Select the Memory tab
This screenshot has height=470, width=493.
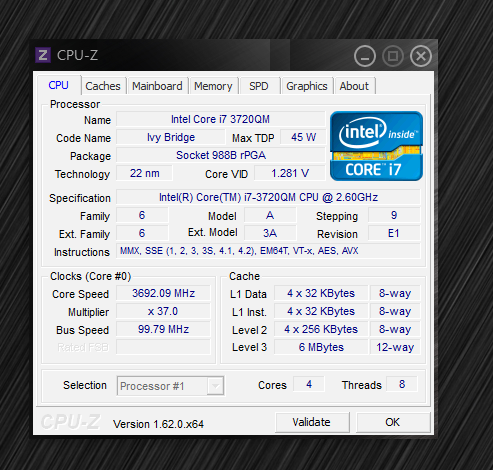[x=213, y=86]
